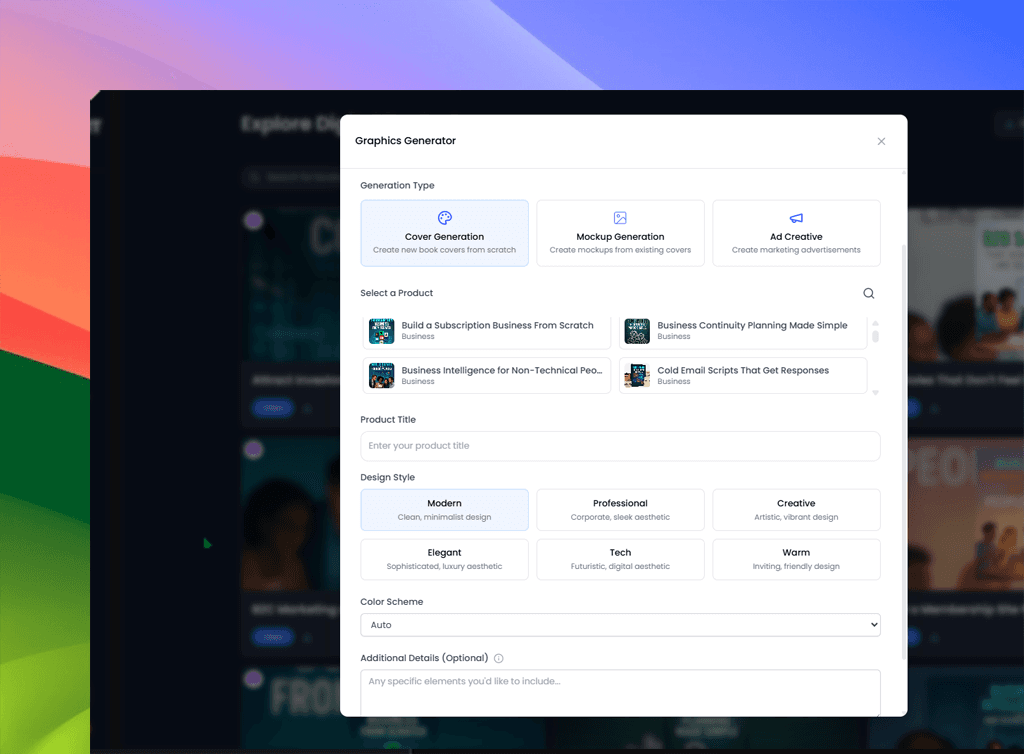Choose the Warm design style

click(x=796, y=559)
